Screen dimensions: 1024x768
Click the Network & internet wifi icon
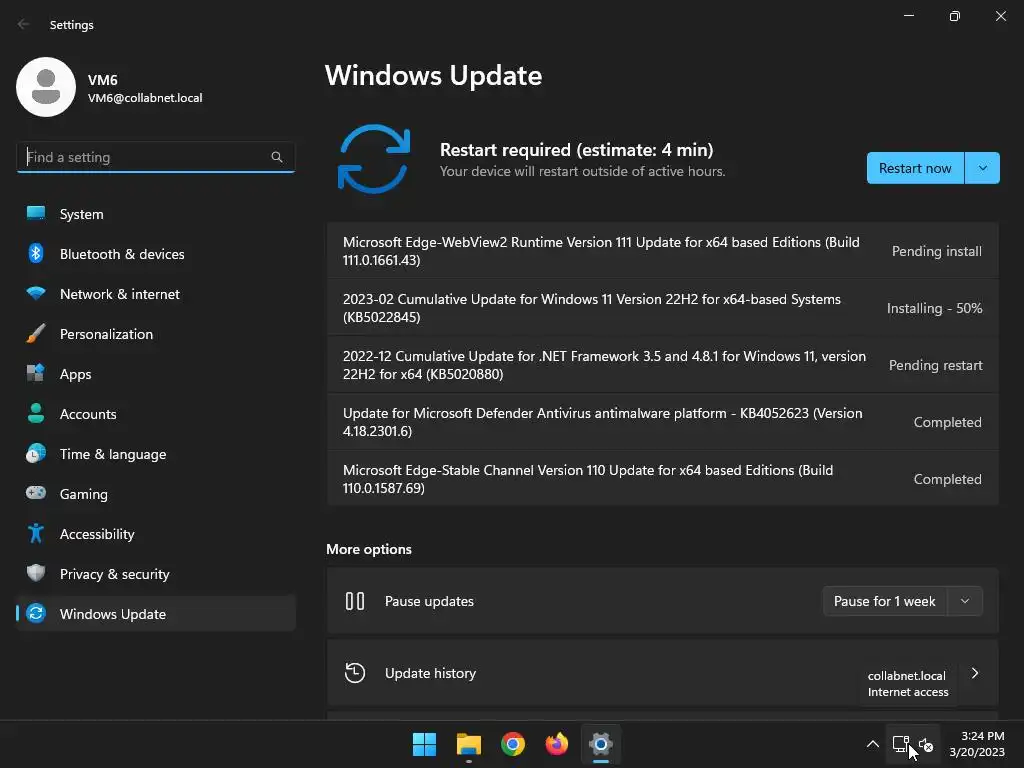pyautogui.click(x=36, y=293)
